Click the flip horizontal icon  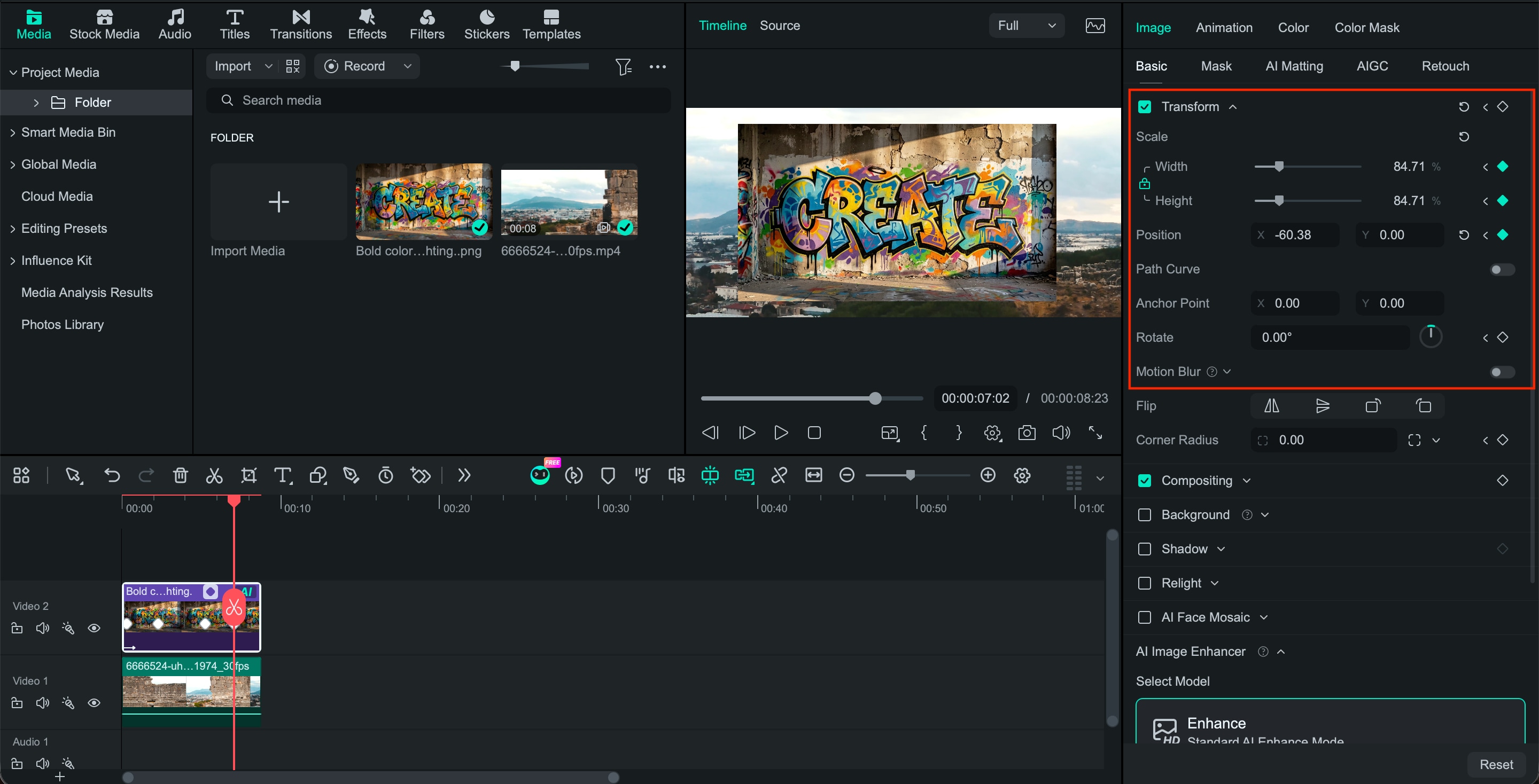[1271, 406]
